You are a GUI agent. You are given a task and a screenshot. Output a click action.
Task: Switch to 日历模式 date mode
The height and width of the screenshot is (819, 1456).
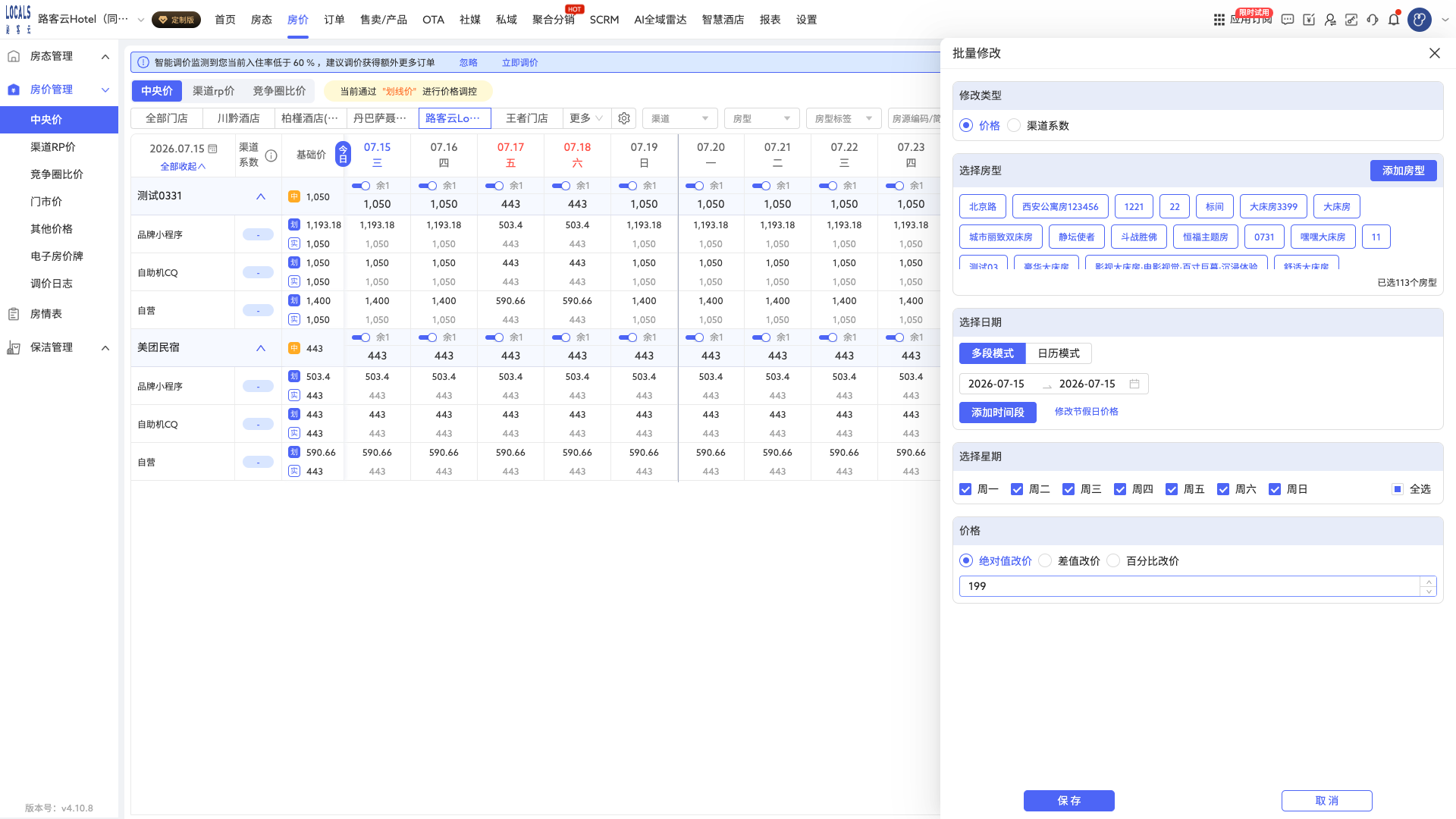tap(1058, 353)
